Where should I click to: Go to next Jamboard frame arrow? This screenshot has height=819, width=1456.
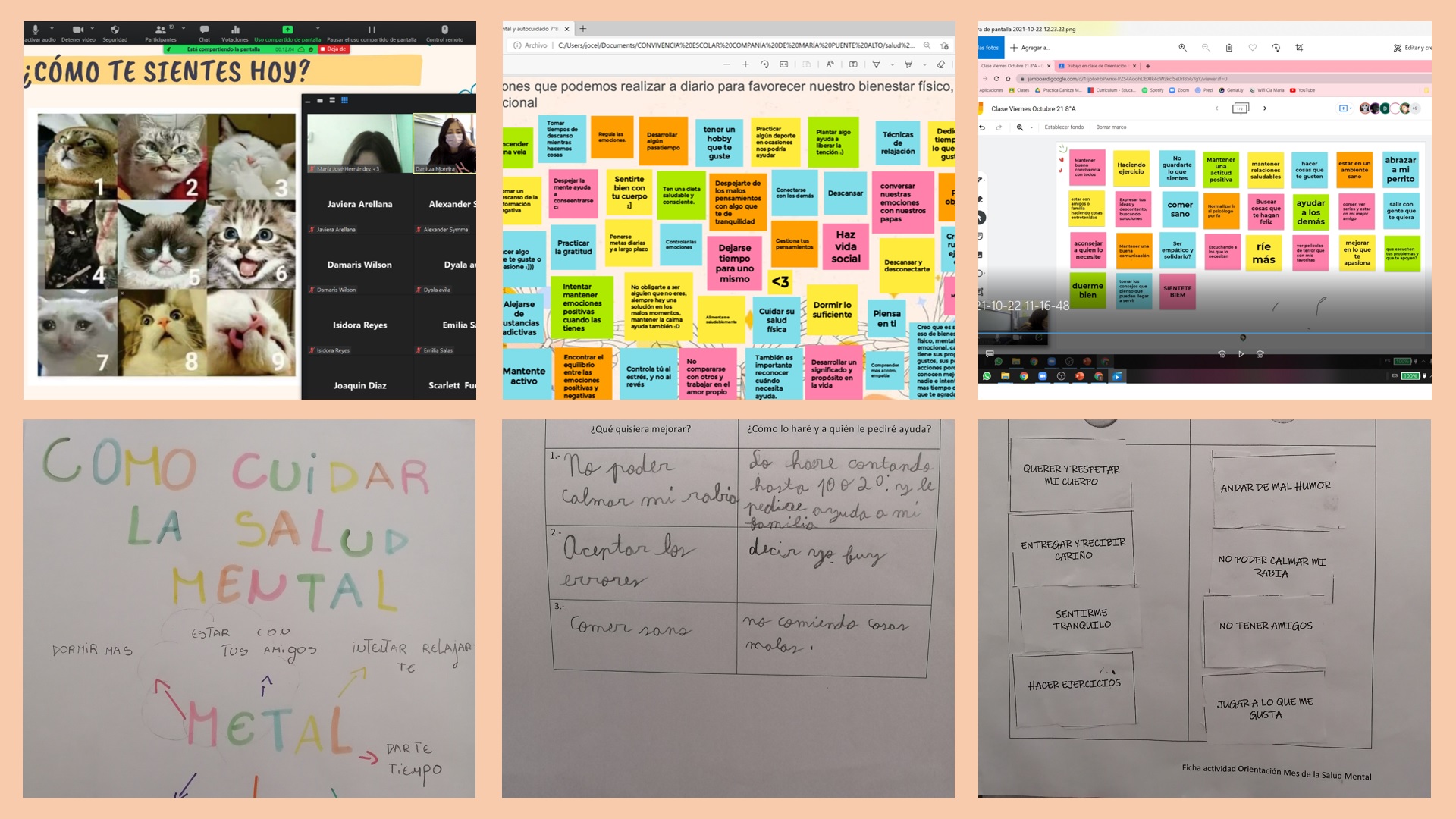pos(1265,108)
